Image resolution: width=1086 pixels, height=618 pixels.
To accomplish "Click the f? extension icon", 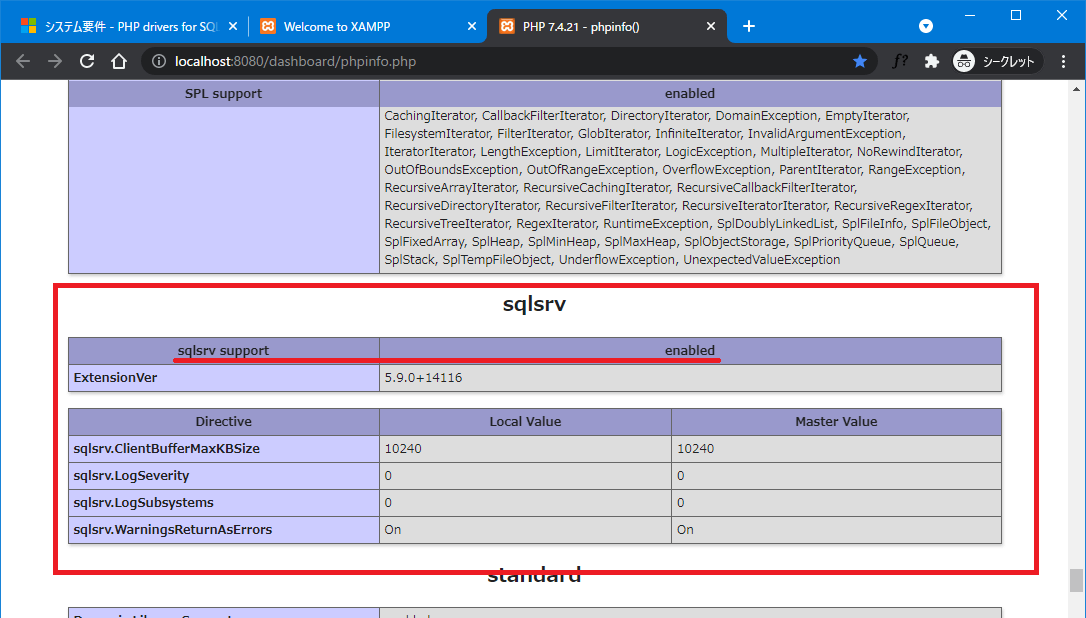I will [x=900, y=61].
